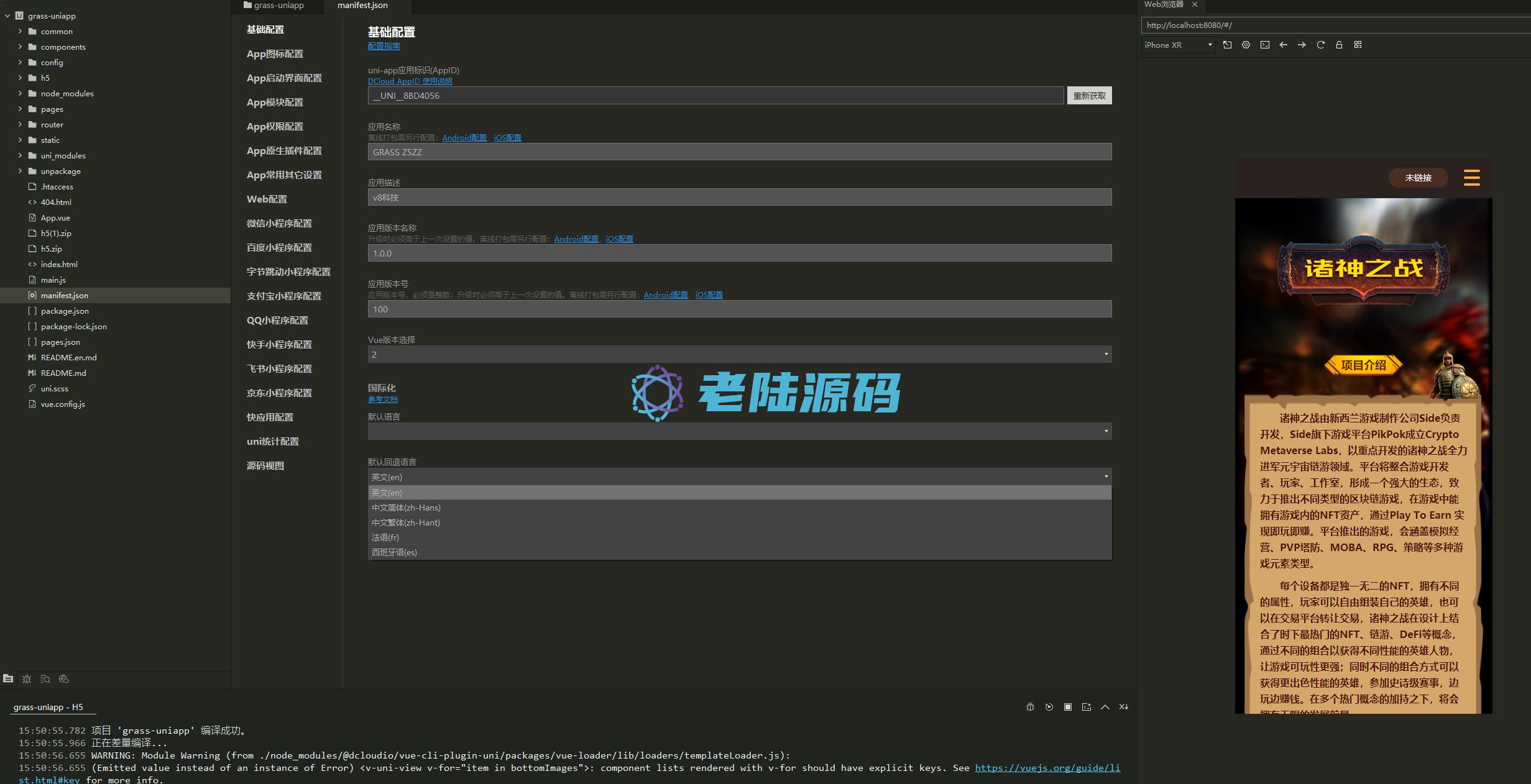
Task: Open the DCloud AppID 使用说明 link
Action: pyautogui.click(x=410, y=81)
